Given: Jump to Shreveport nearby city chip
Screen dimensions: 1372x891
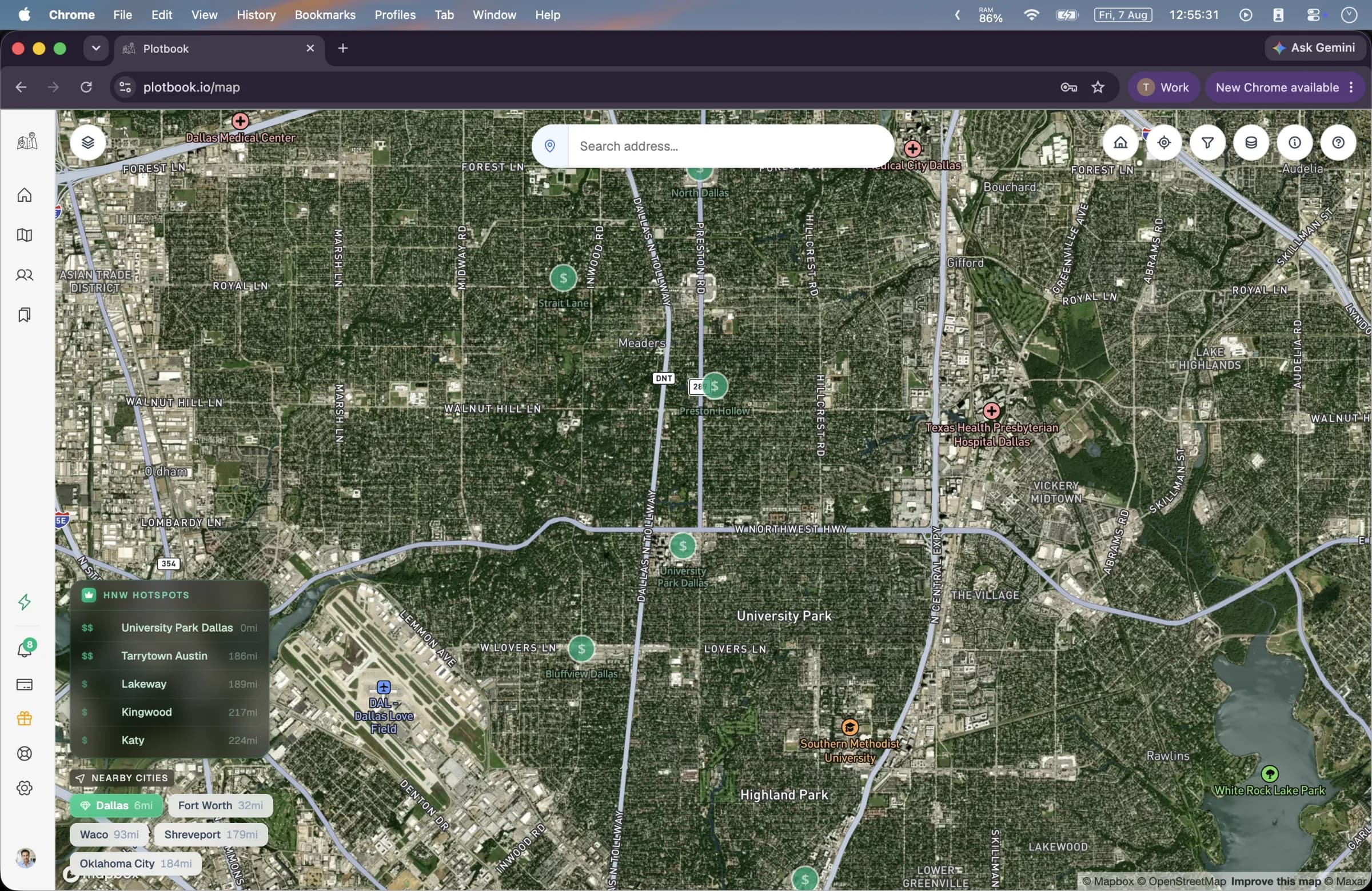Looking at the screenshot, I should click(211, 834).
